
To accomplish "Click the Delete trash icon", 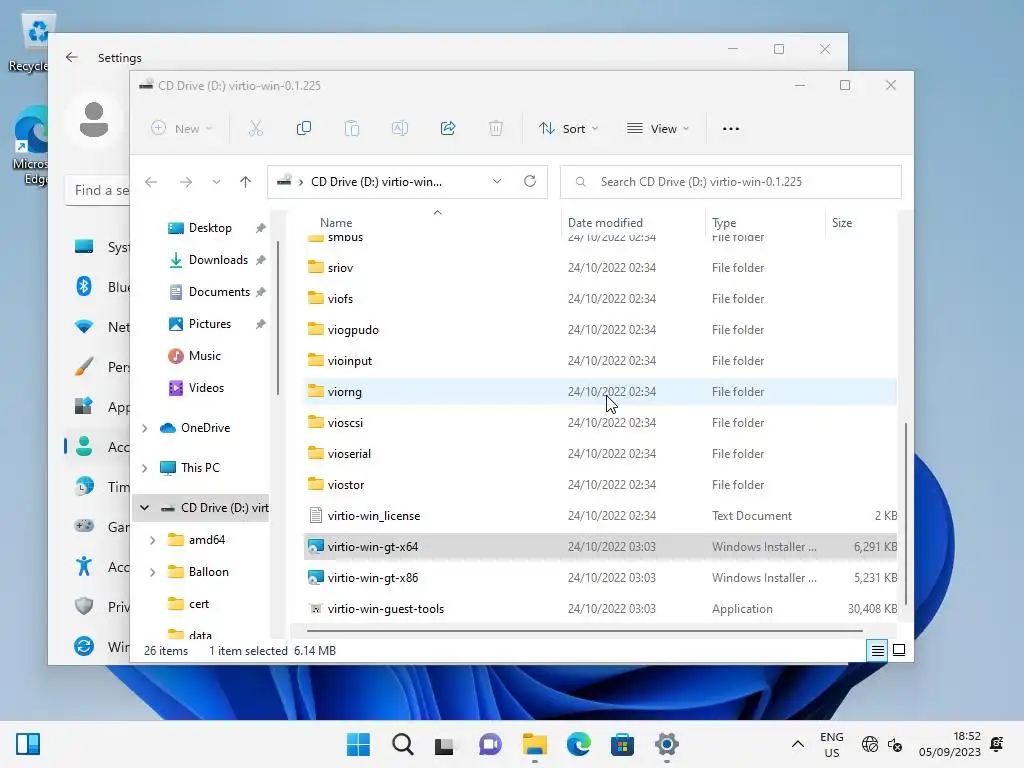I will coord(496,129).
